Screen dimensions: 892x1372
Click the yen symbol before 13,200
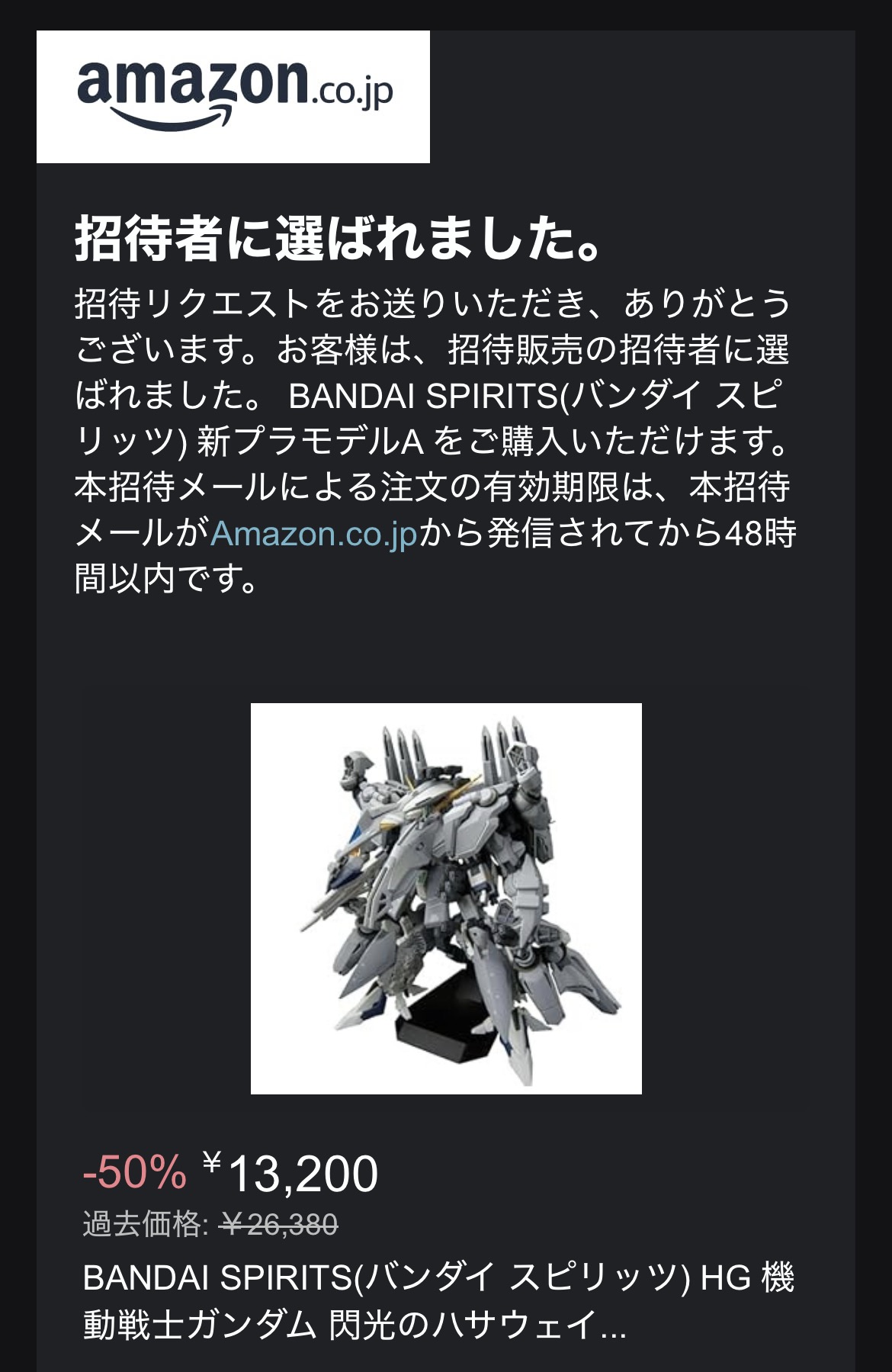click(x=212, y=1162)
